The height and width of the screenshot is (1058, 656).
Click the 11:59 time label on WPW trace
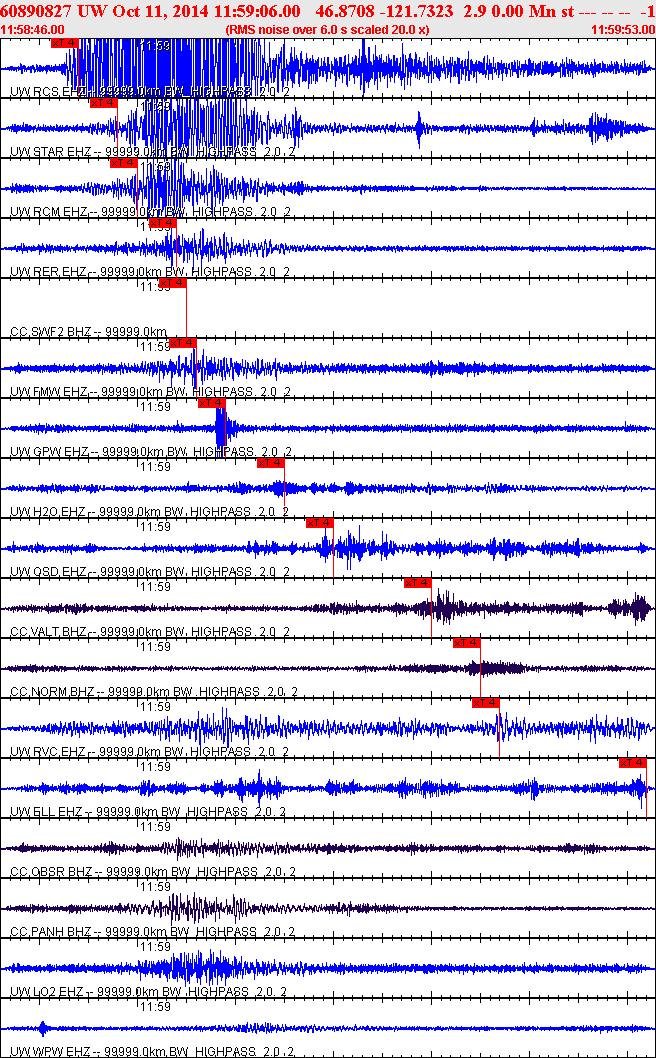[x=155, y=1007]
